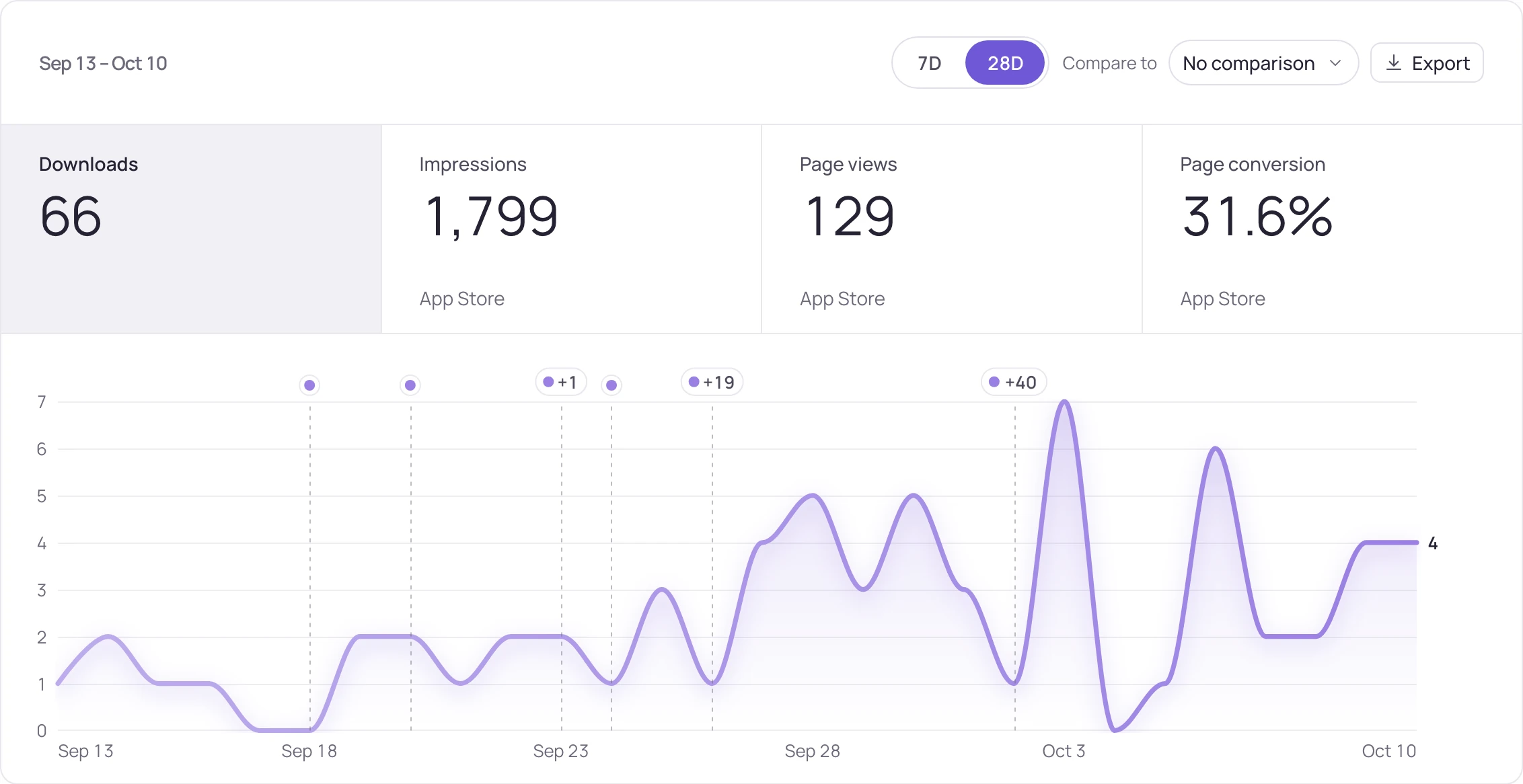Switch to the 7D time range
The image size is (1523, 784).
click(930, 63)
